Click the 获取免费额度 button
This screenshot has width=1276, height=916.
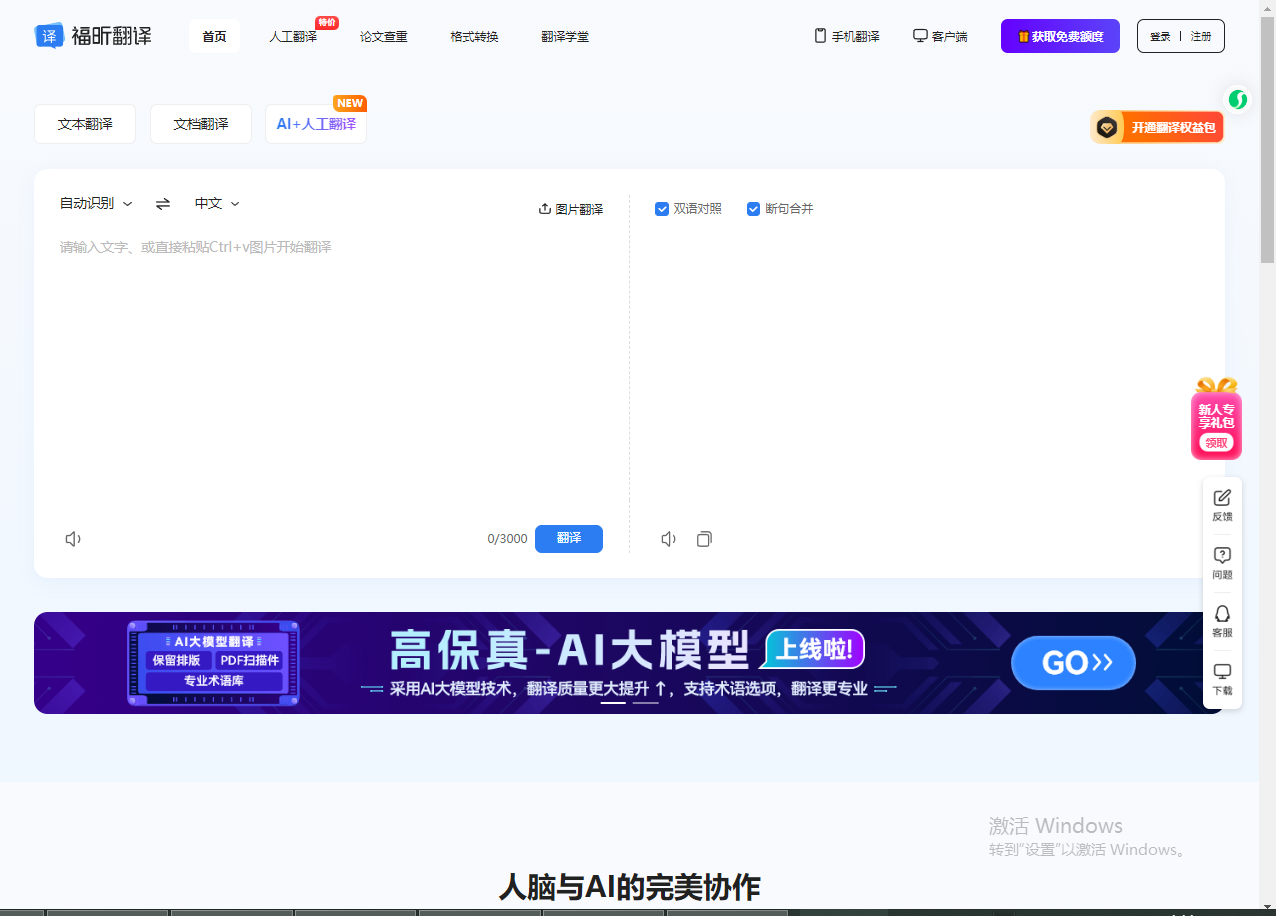tap(1060, 36)
